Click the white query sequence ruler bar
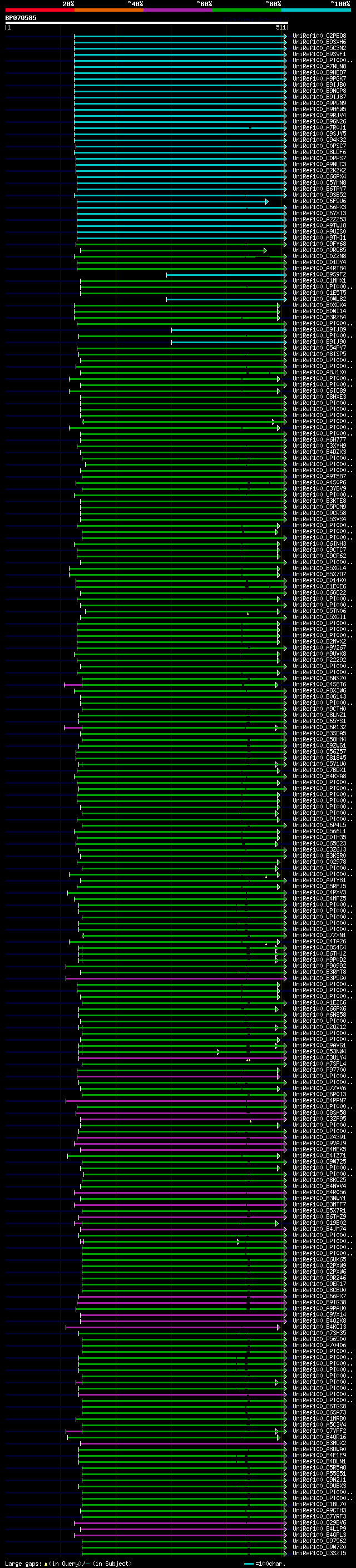Viewport: 356px width, 1568px height. pos(147,23)
